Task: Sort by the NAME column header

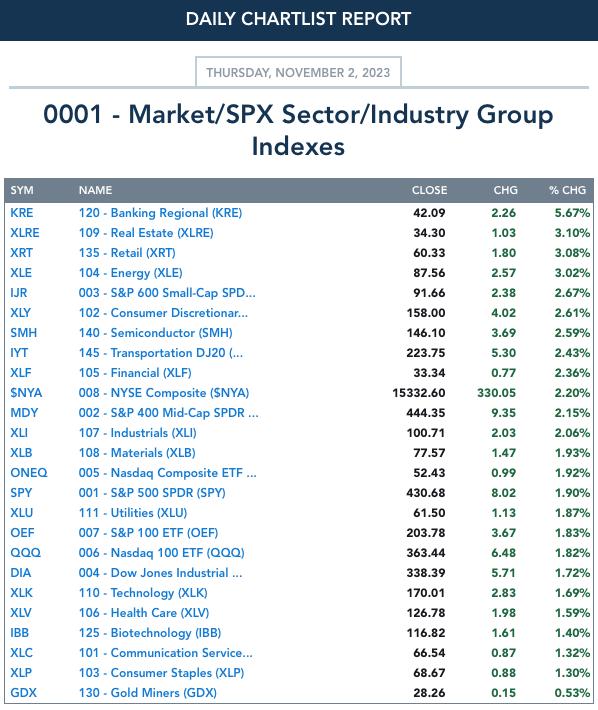Action: (95, 190)
